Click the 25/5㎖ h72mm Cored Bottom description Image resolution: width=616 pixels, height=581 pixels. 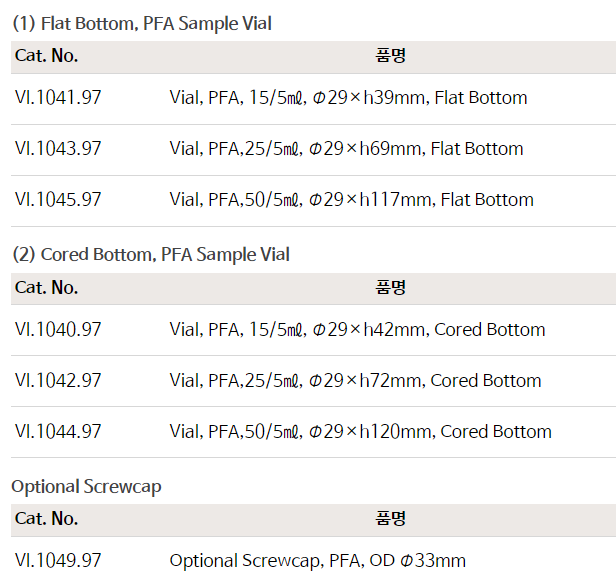click(x=355, y=381)
